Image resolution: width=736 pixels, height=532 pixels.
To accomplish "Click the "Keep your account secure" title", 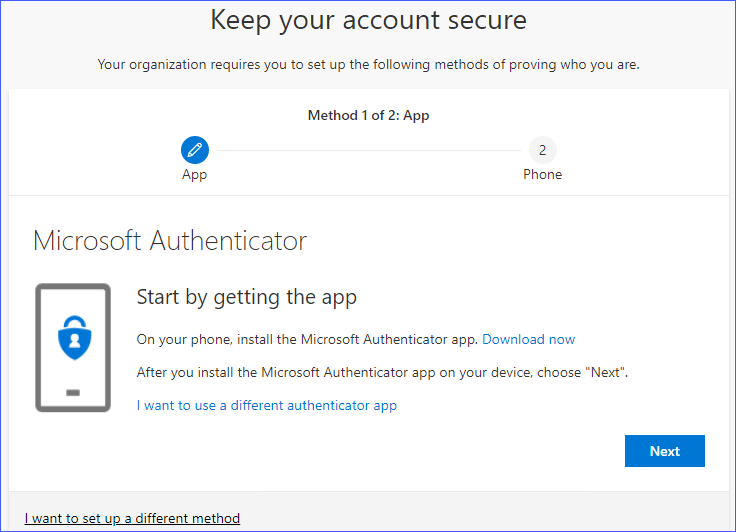I will (x=368, y=20).
